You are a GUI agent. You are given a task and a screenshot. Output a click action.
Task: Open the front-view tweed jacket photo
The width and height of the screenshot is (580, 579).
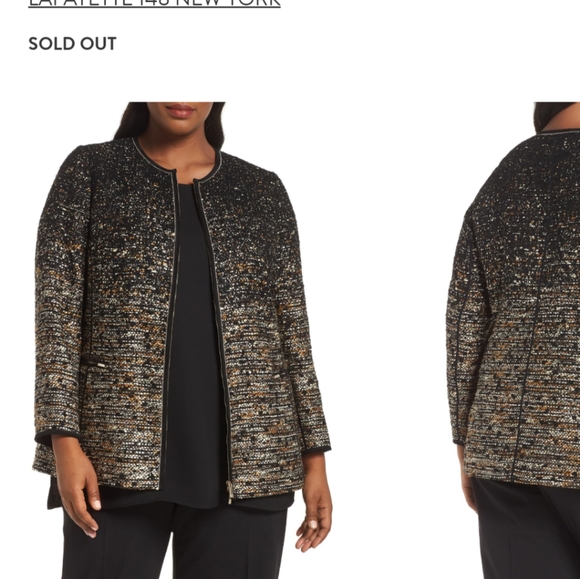click(183, 340)
